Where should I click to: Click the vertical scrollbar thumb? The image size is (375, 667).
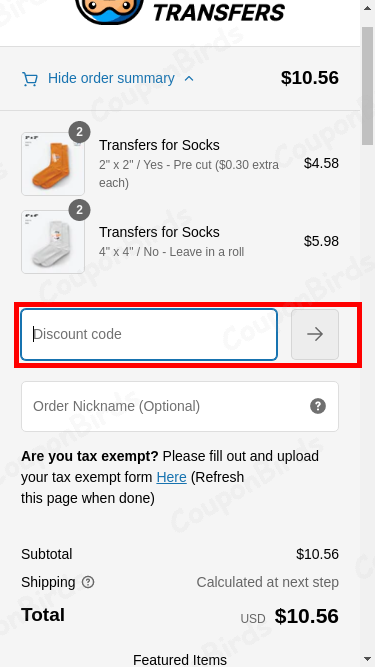point(367,85)
